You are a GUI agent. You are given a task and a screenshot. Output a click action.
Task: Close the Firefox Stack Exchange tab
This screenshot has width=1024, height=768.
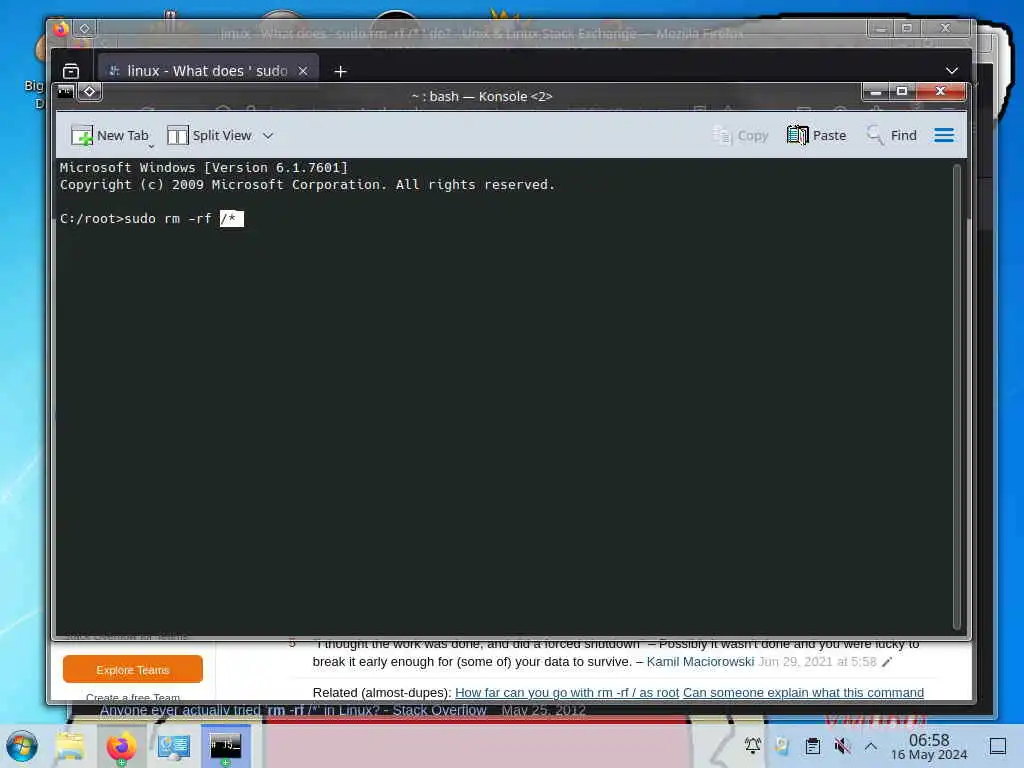tap(303, 71)
